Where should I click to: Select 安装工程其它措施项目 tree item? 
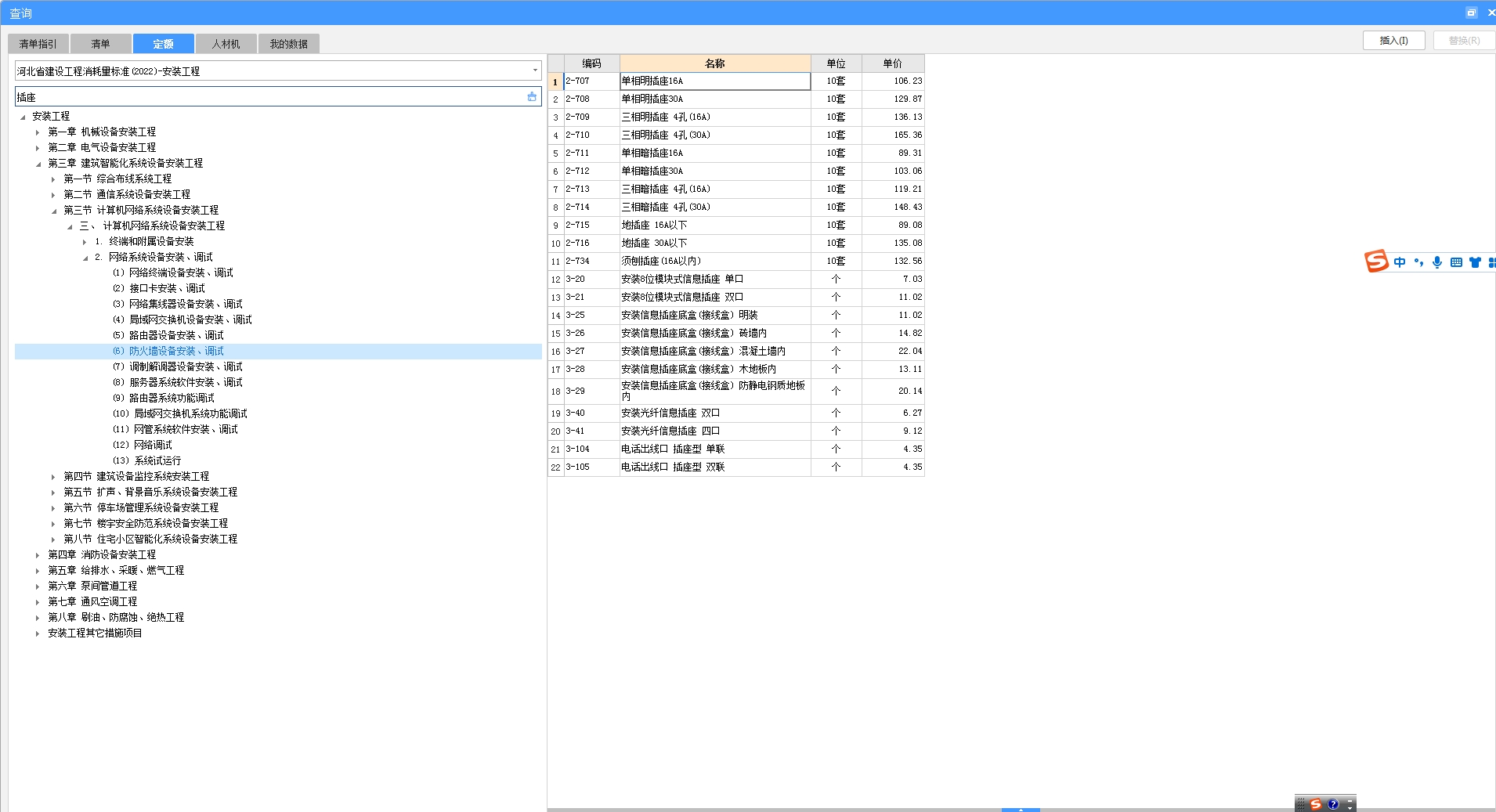tap(95, 633)
